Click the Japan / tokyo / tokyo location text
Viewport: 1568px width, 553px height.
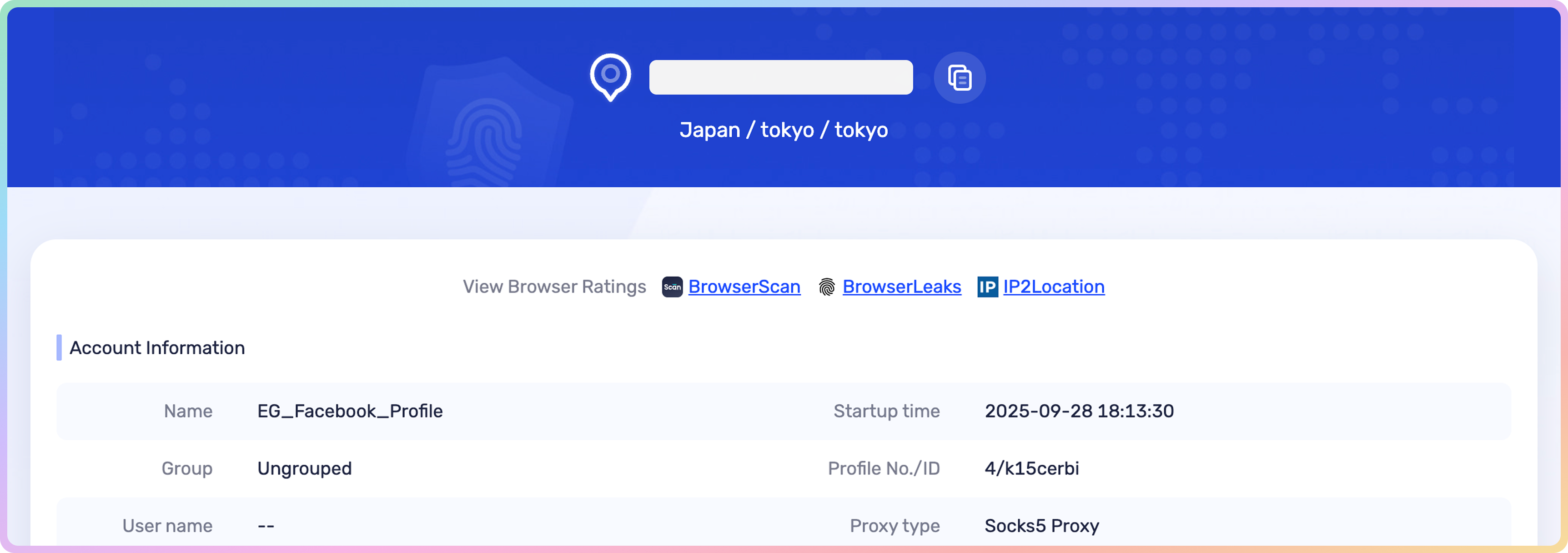click(x=784, y=130)
